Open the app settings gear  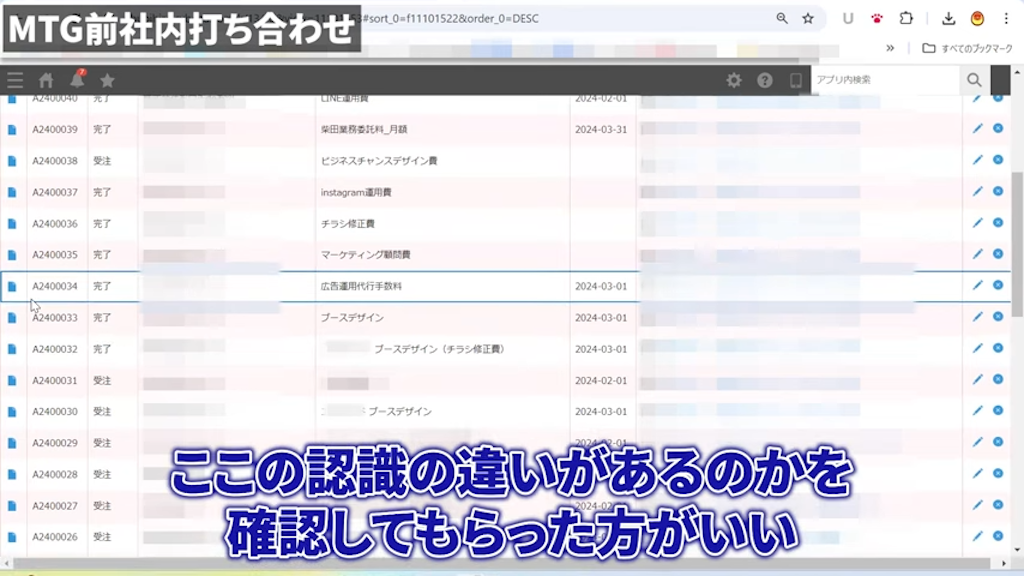click(x=735, y=80)
